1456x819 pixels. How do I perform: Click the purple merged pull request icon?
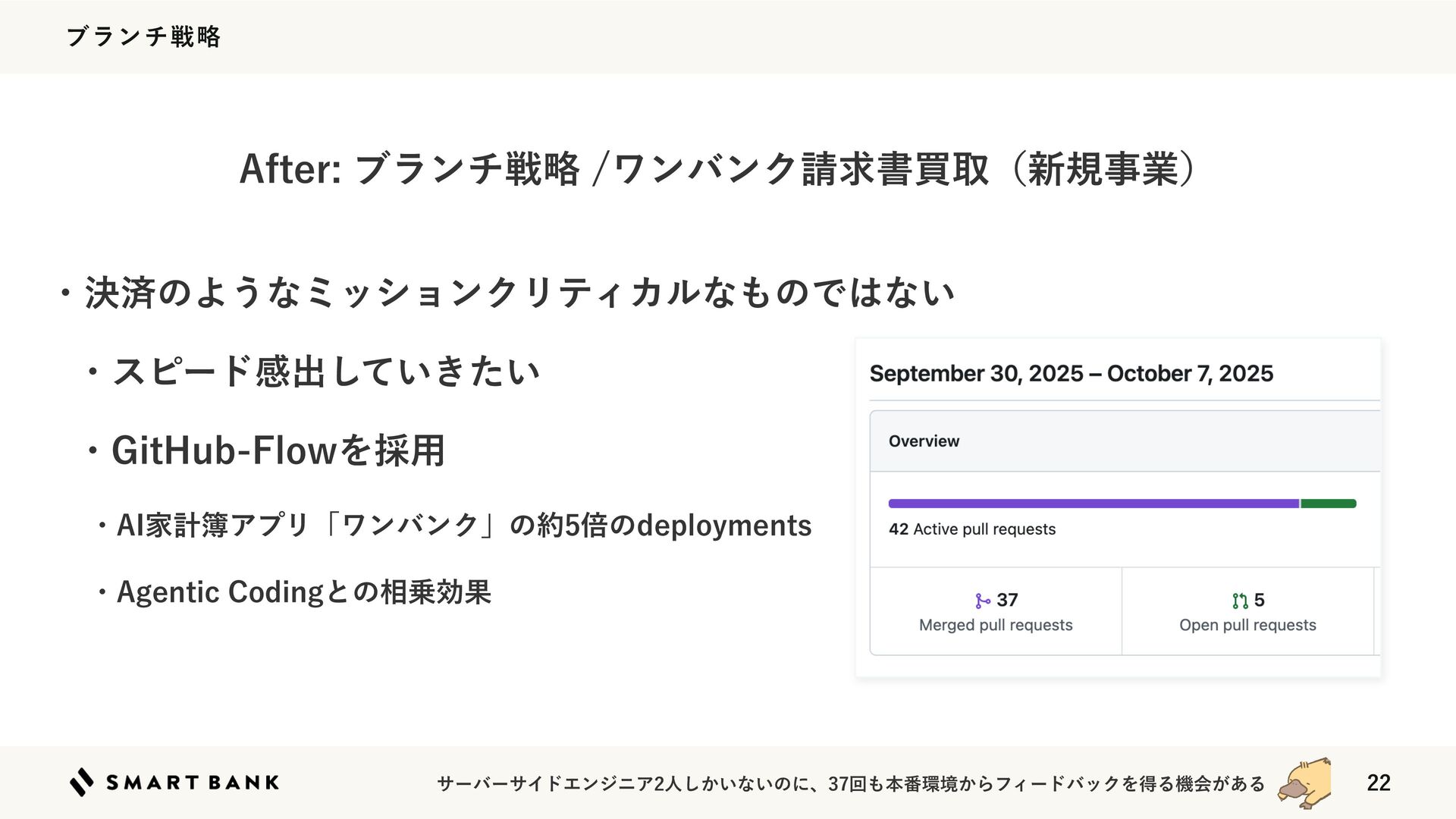(x=983, y=601)
